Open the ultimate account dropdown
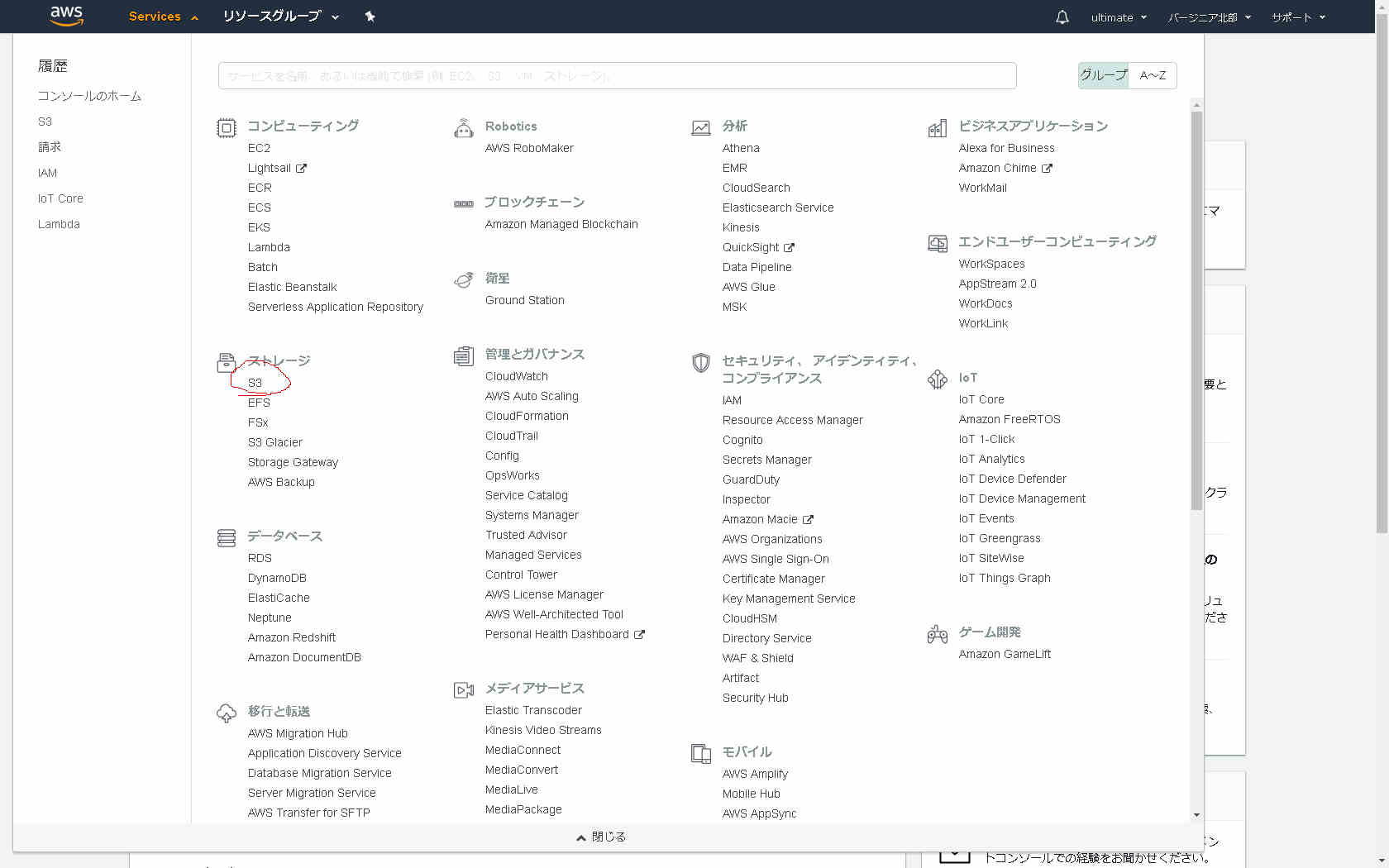Image resolution: width=1389 pixels, height=868 pixels. click(x=1119, y=17)
